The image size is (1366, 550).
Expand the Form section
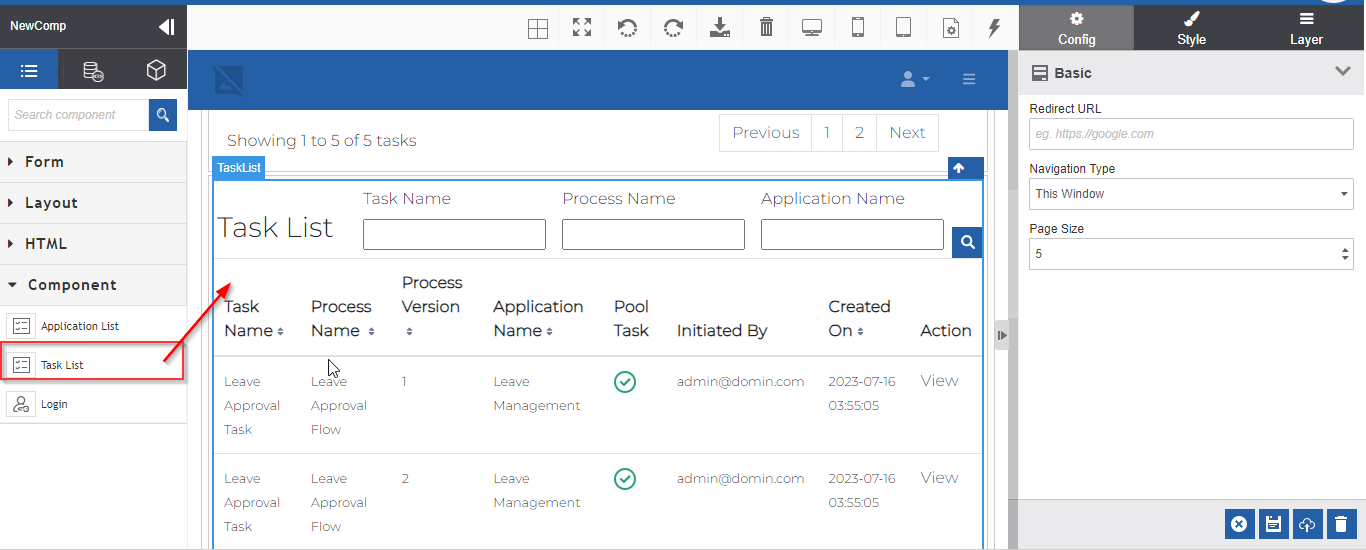coord(93,162)
